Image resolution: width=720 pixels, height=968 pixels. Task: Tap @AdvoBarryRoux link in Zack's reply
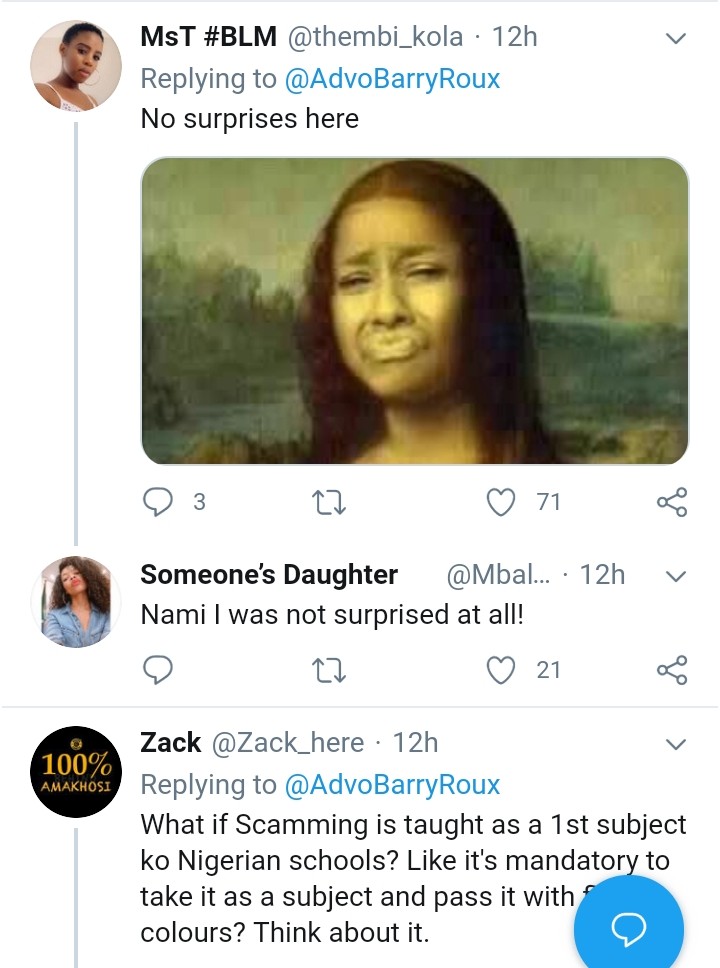coord(392,784)
